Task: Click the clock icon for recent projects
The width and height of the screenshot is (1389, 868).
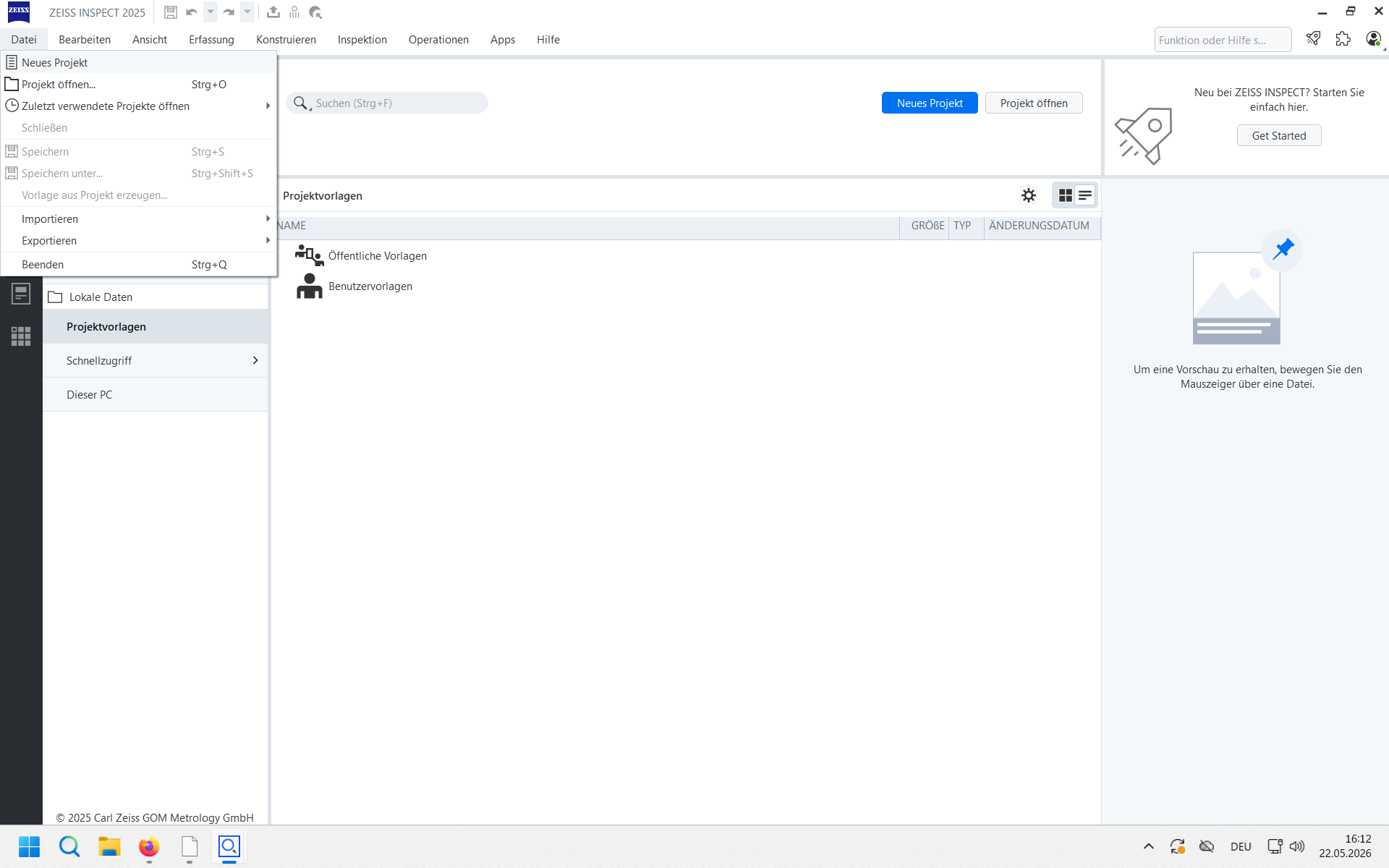Action: click(x=12, y=106)
